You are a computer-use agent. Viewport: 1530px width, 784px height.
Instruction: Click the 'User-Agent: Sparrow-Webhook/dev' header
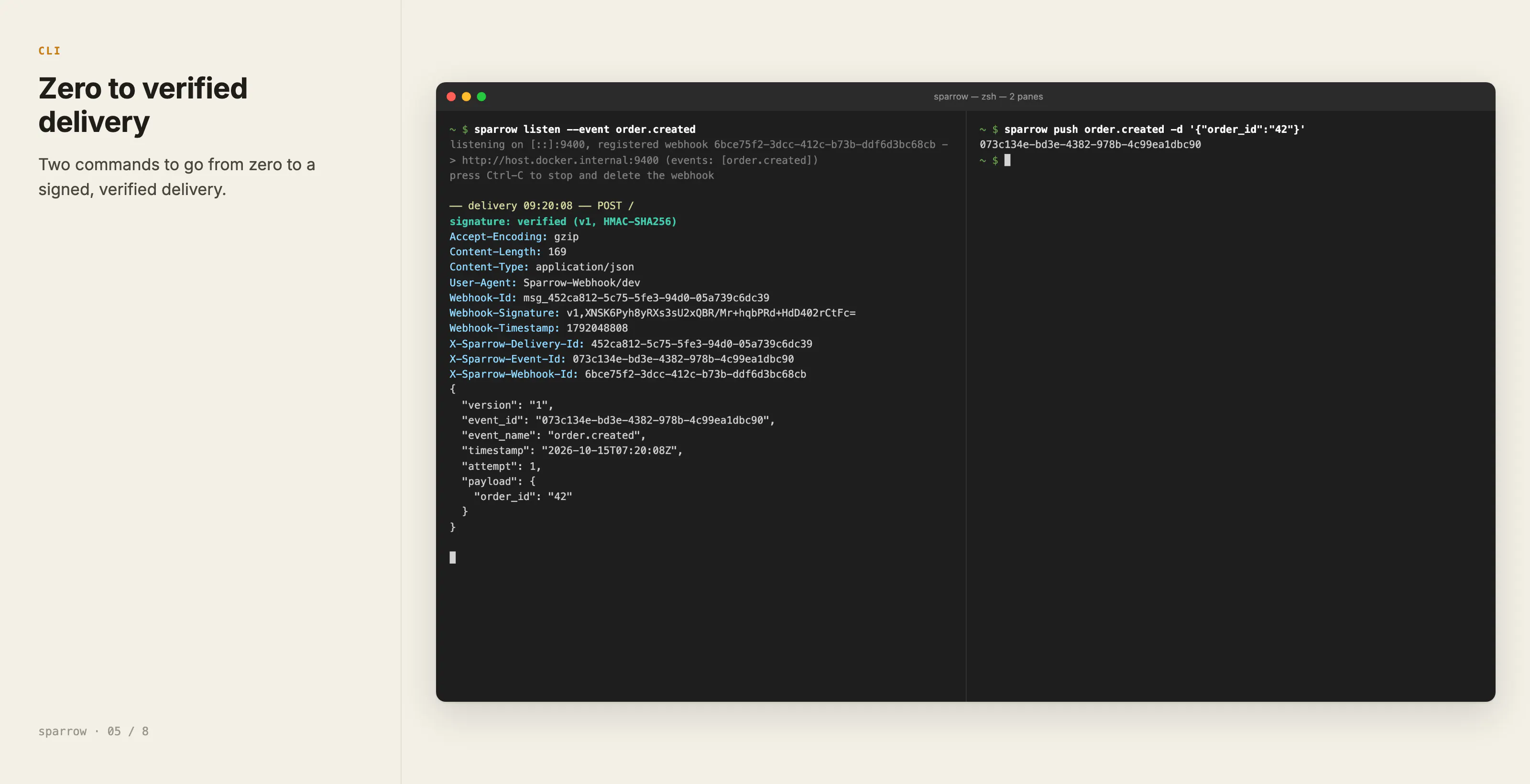pos(545,283)
